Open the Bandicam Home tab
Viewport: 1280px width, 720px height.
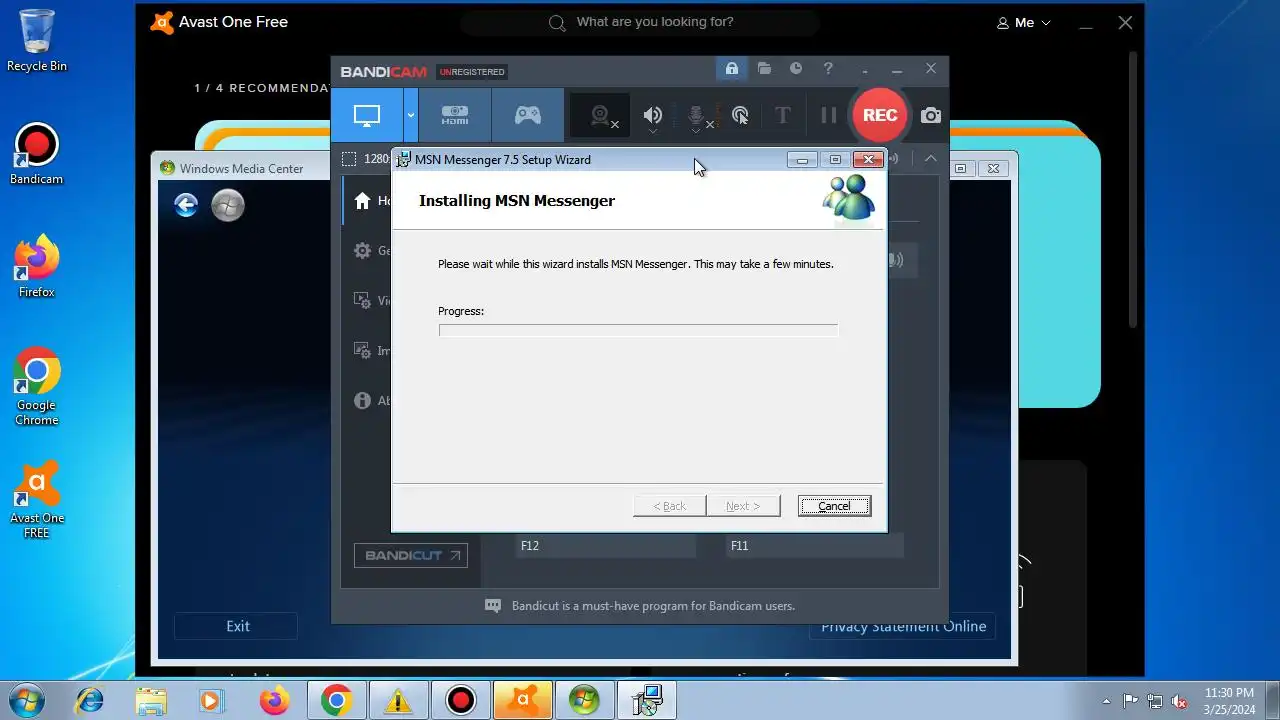366,201
